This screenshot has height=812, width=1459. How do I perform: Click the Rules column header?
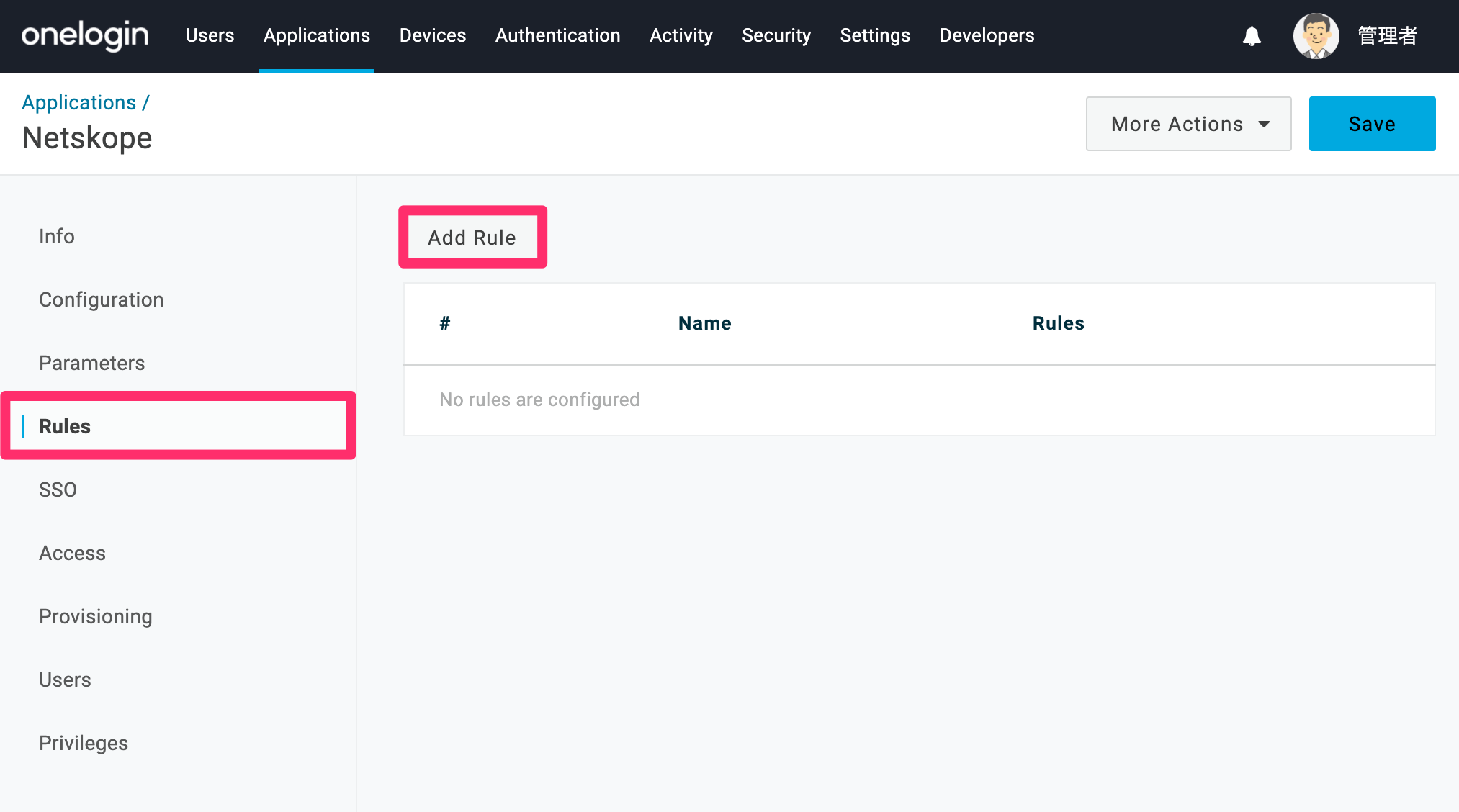(1058, 323)
